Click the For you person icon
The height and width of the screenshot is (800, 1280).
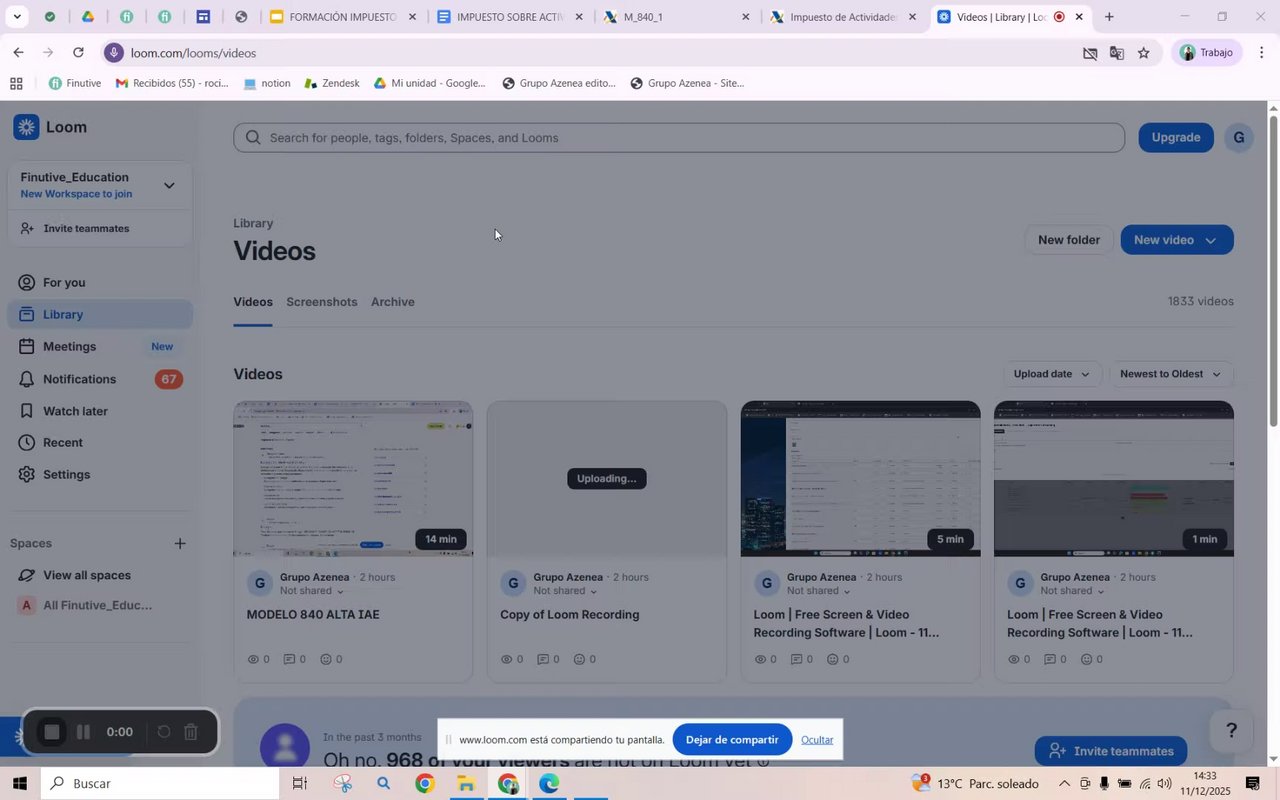coord(27,283)
